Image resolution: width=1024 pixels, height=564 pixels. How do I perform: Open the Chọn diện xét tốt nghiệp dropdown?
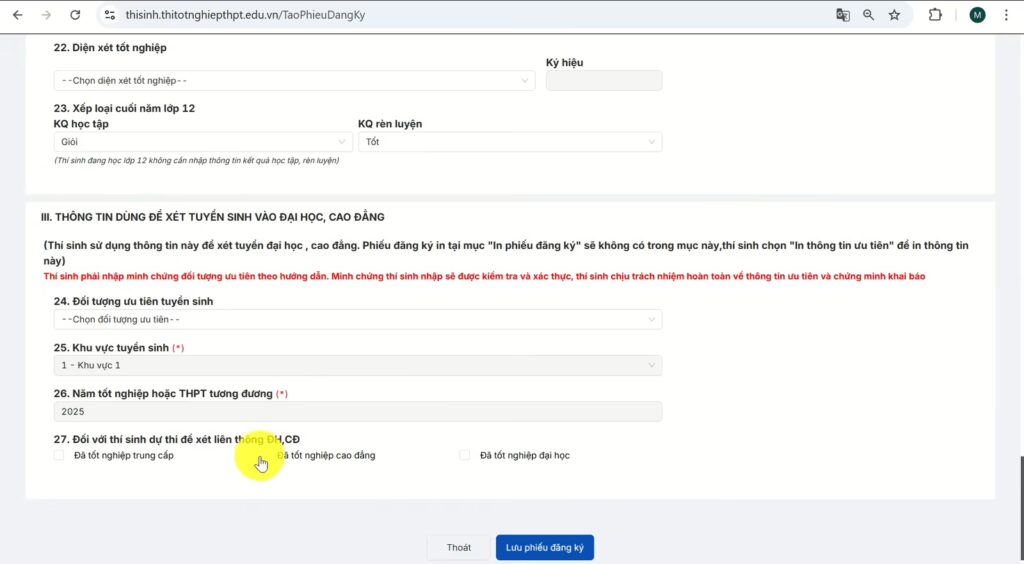pos(295,80)
